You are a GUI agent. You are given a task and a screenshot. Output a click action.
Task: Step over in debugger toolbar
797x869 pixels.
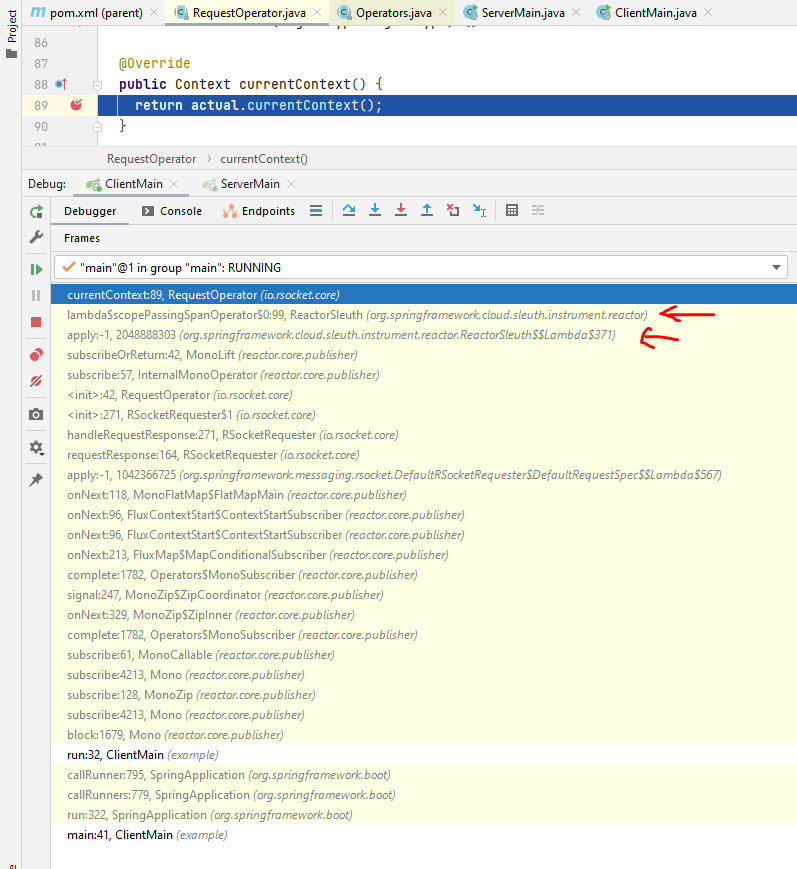point(349,210)
